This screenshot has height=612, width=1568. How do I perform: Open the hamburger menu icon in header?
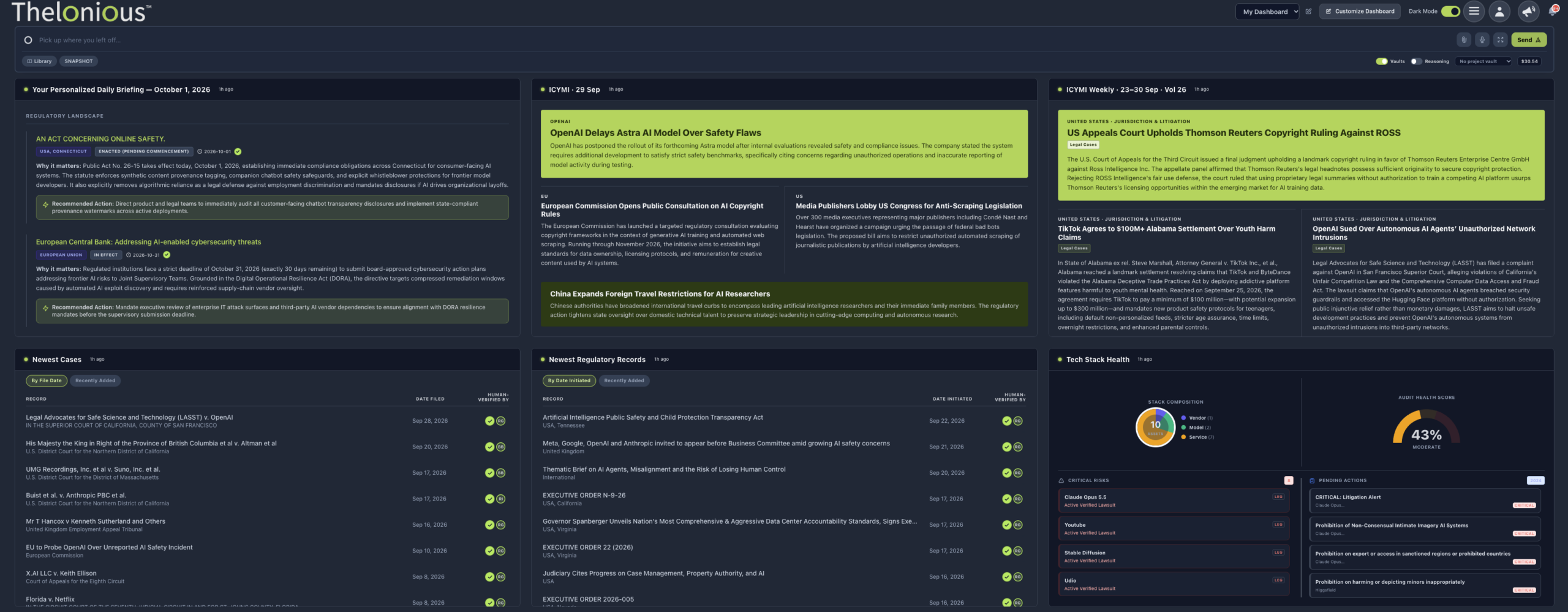pos(1474,11)
